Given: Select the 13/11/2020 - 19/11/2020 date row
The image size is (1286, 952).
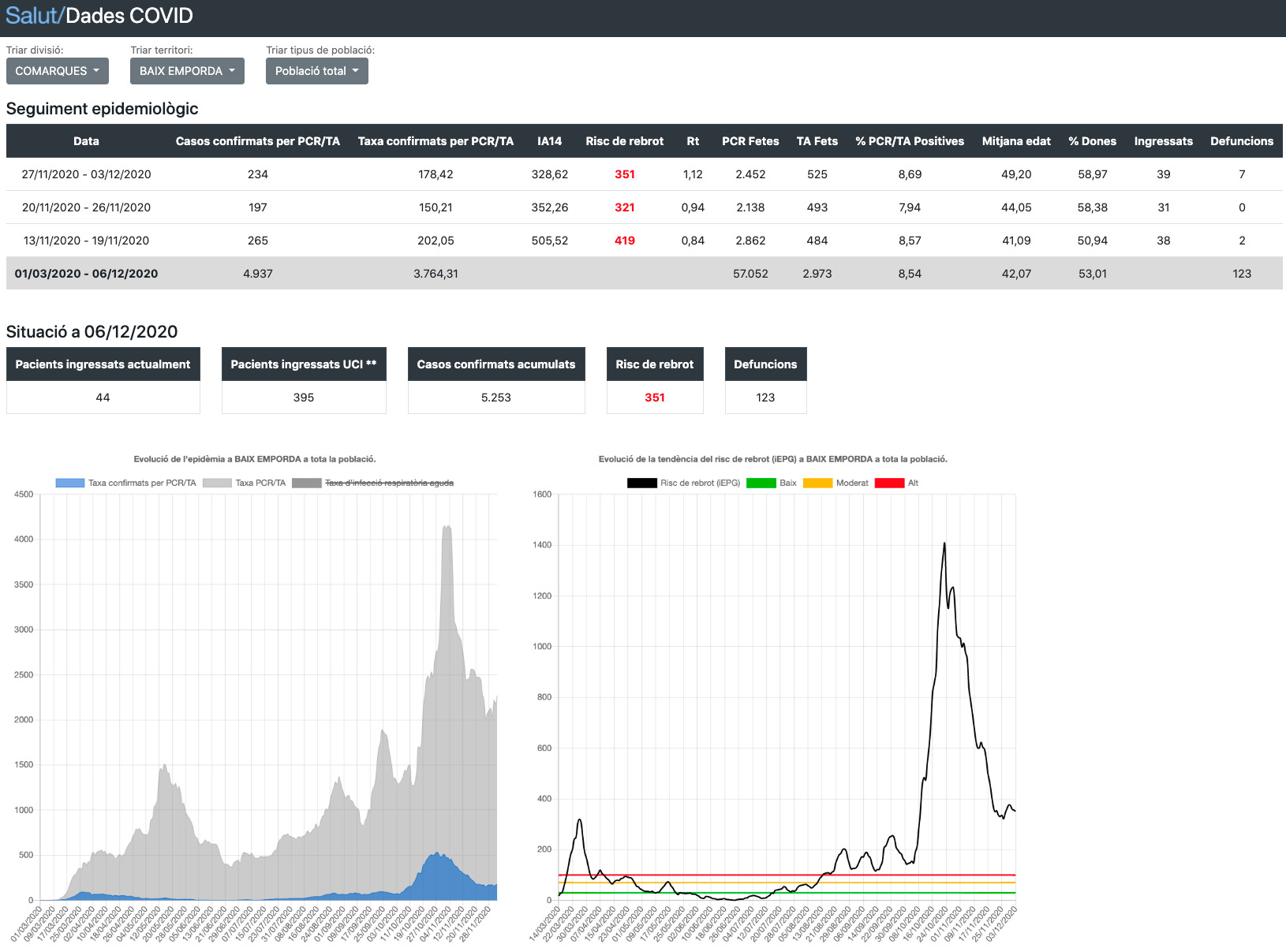Looking at the screenshot, I should tap(645, 241).
